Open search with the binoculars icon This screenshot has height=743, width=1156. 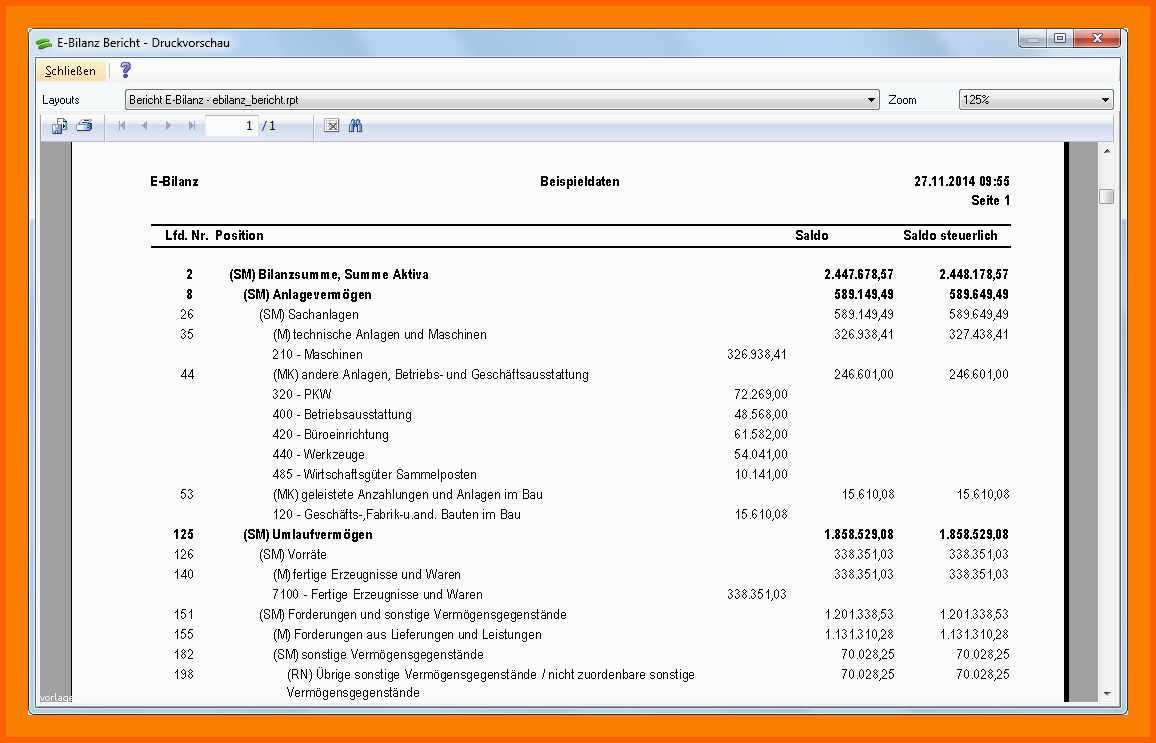click(355, 126)
